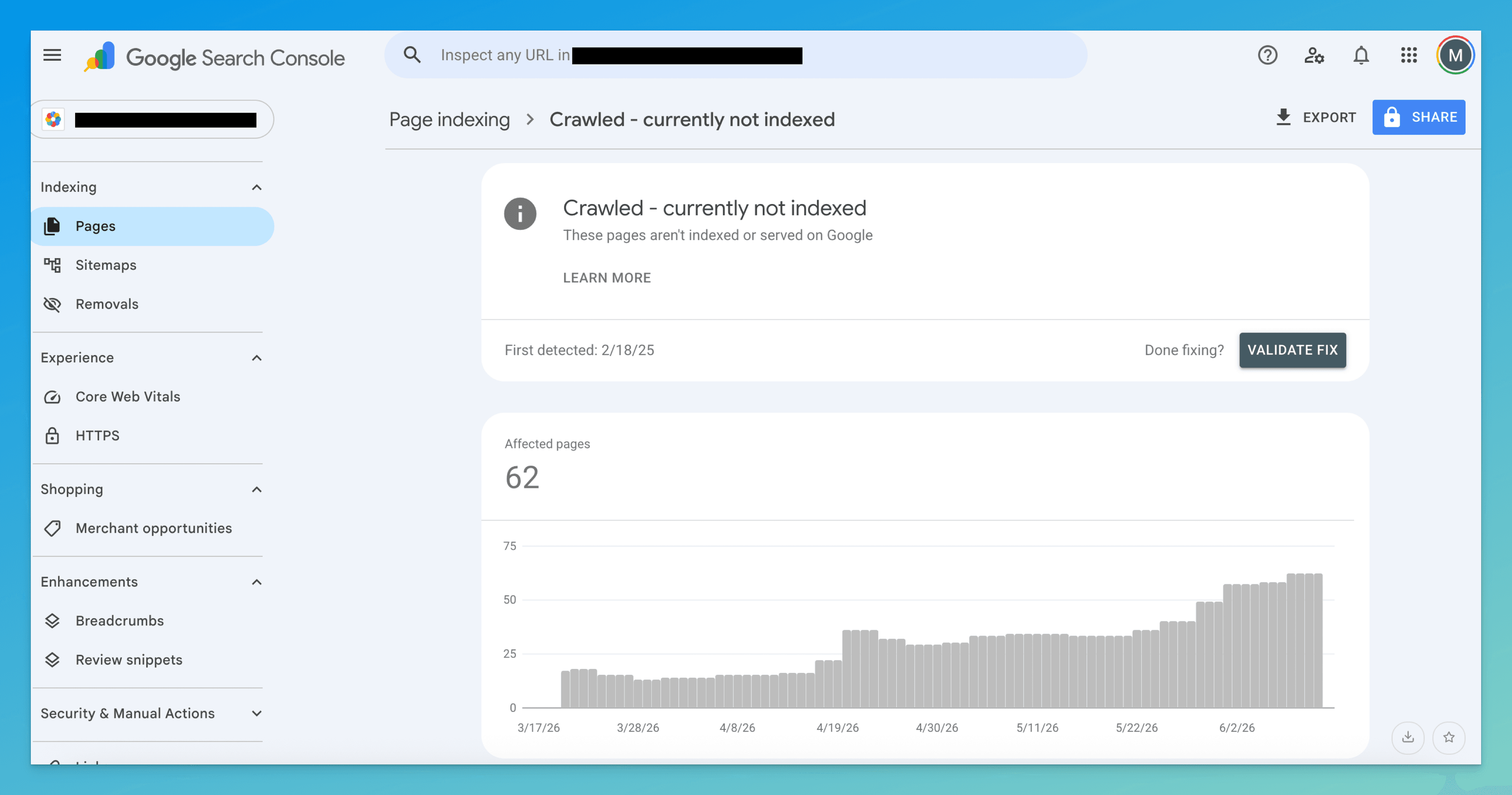Click the search magnifier icon
The image size is (1512, 795).
click(x=412, y=55)
